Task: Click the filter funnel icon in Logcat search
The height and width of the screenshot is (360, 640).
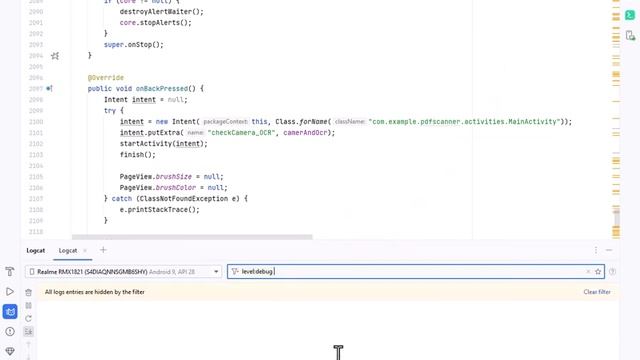Action: (235, 271)
